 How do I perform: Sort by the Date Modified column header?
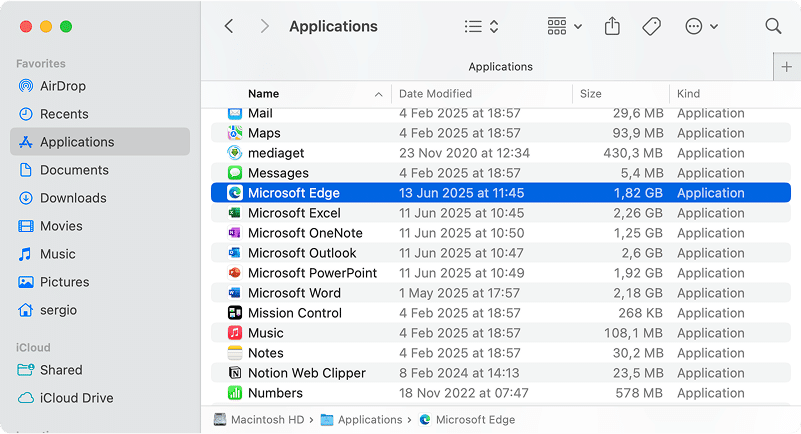pyautogui.click(x=435, y=93)
